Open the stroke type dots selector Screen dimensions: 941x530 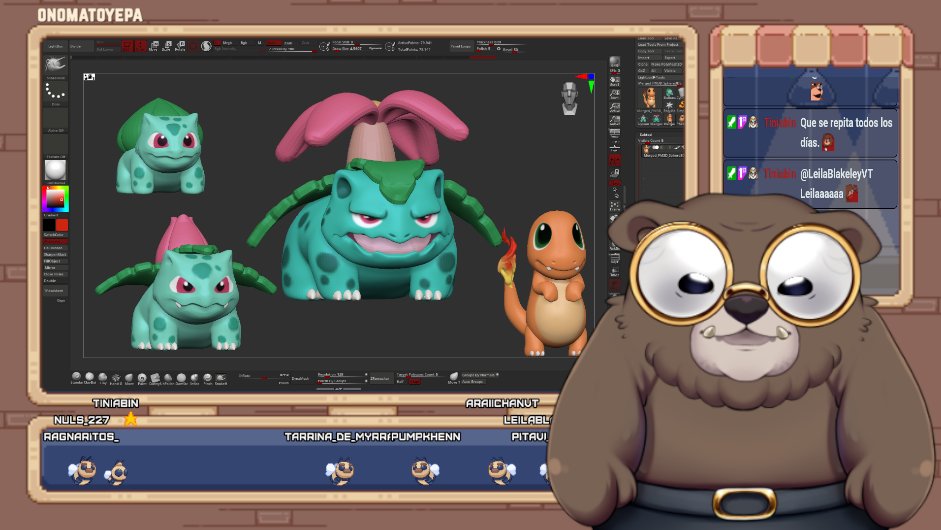[x=55, y=91]
